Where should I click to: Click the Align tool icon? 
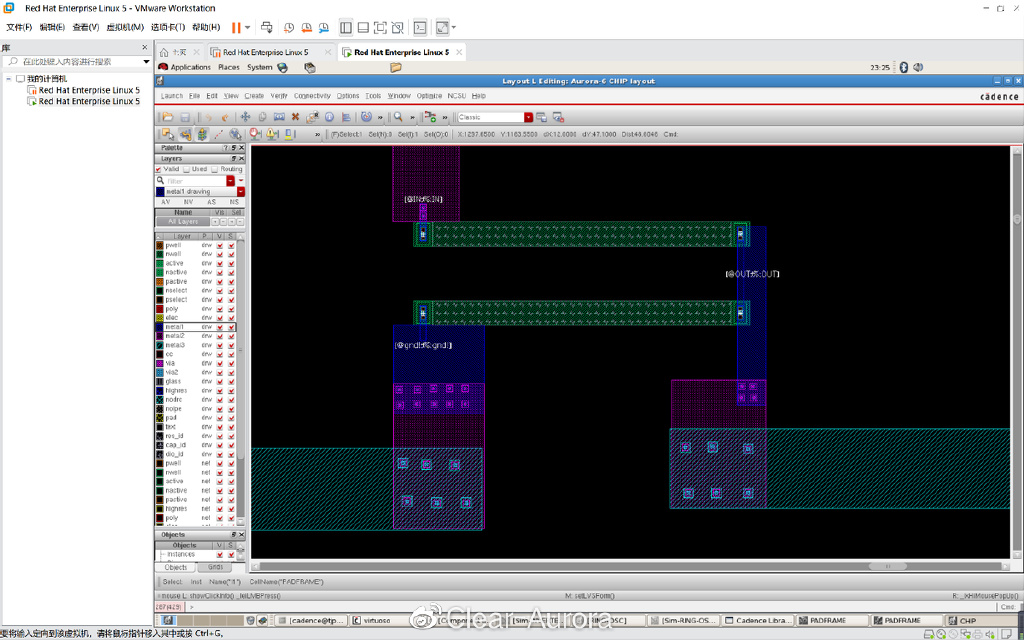click(x=346, y=117)
